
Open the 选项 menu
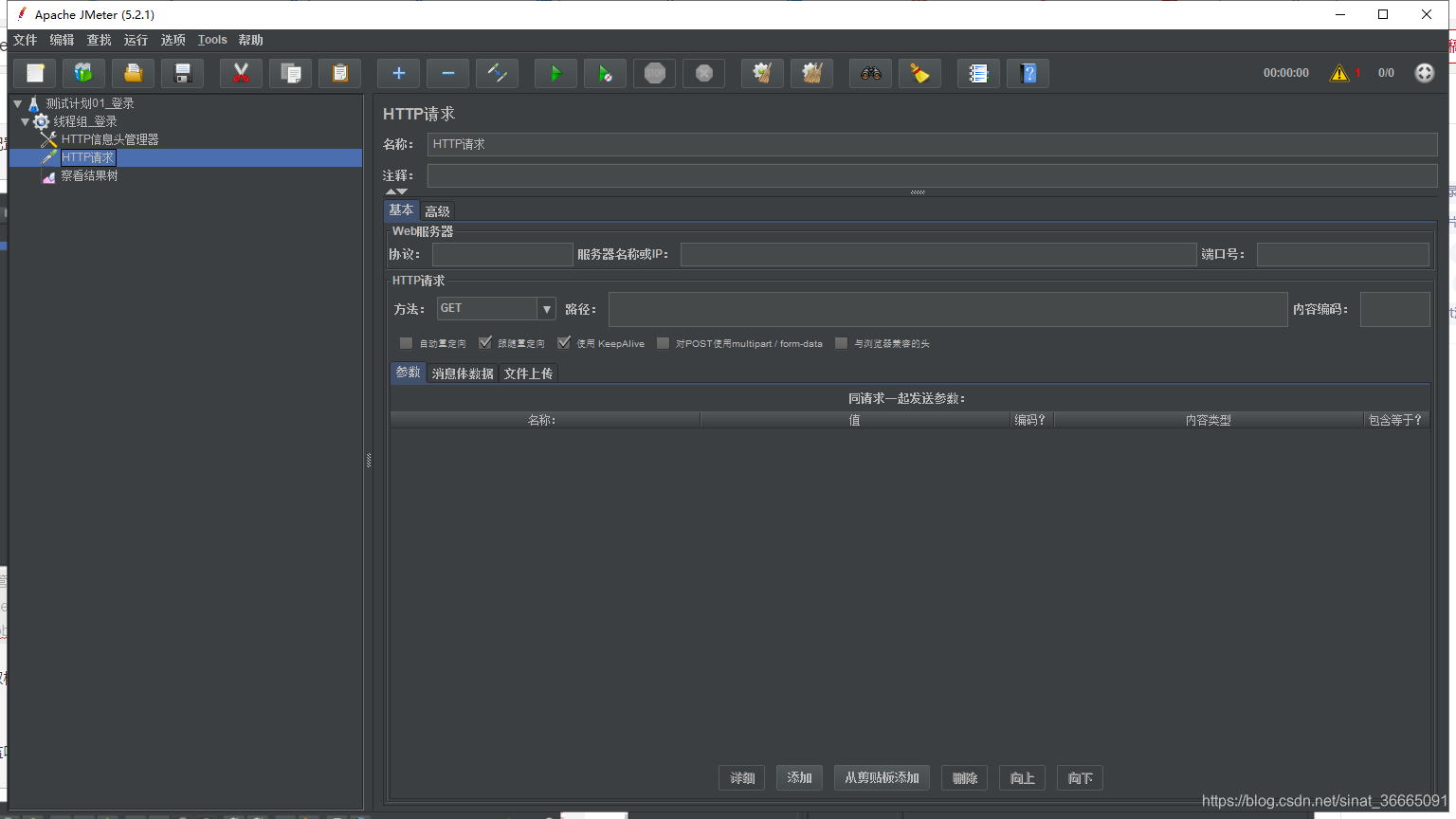[x=173, y=40]
